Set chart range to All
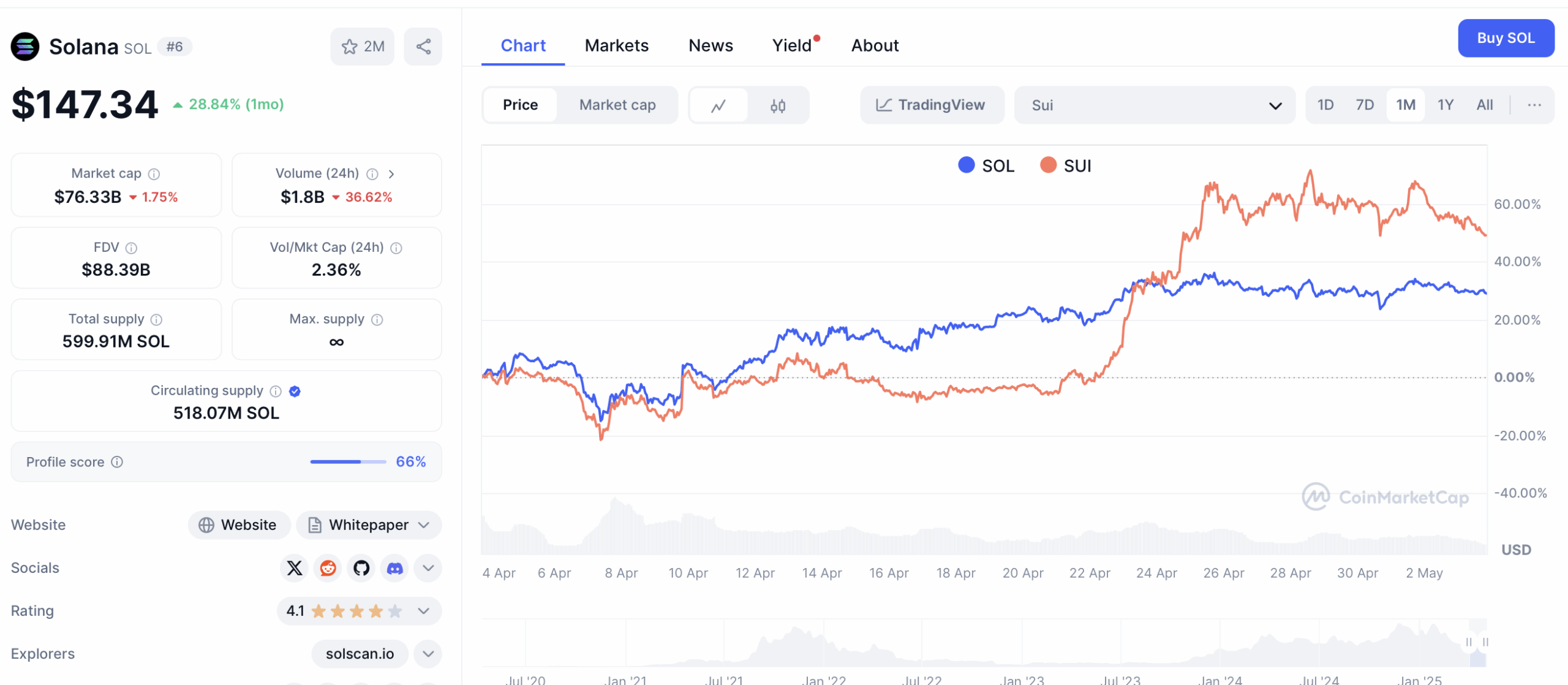Image resolution: width=1568 pixels, height=685 pixels. click(x=1485, y=105)
